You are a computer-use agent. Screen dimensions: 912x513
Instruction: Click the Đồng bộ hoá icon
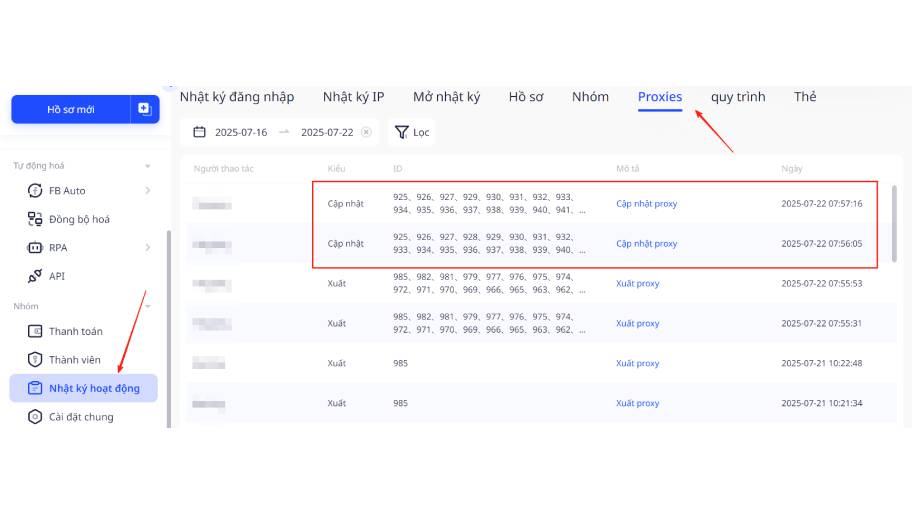(35, 219)
